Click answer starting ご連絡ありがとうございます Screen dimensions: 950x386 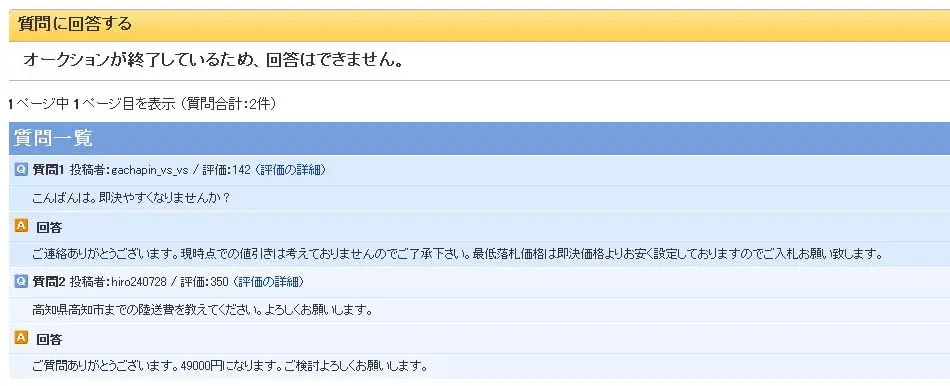tap(457, 254)
